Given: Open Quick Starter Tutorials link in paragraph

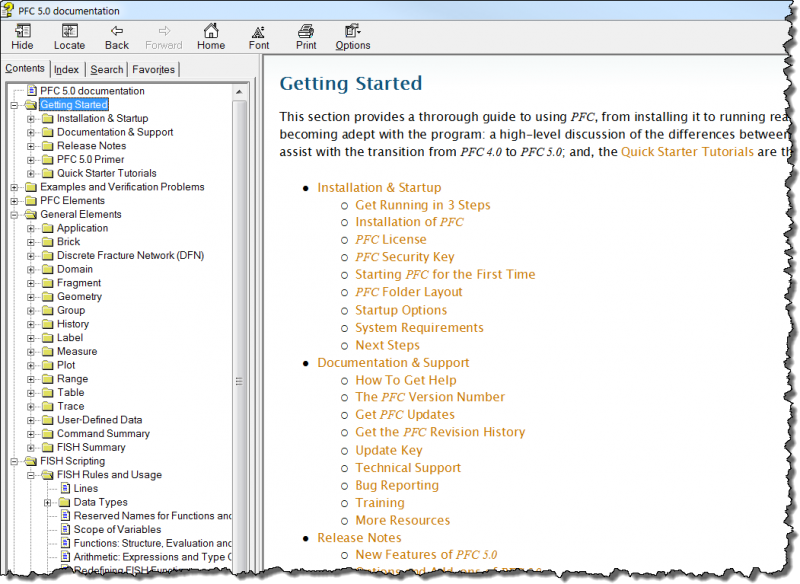Looking at the screenshot, I should 687,152.
